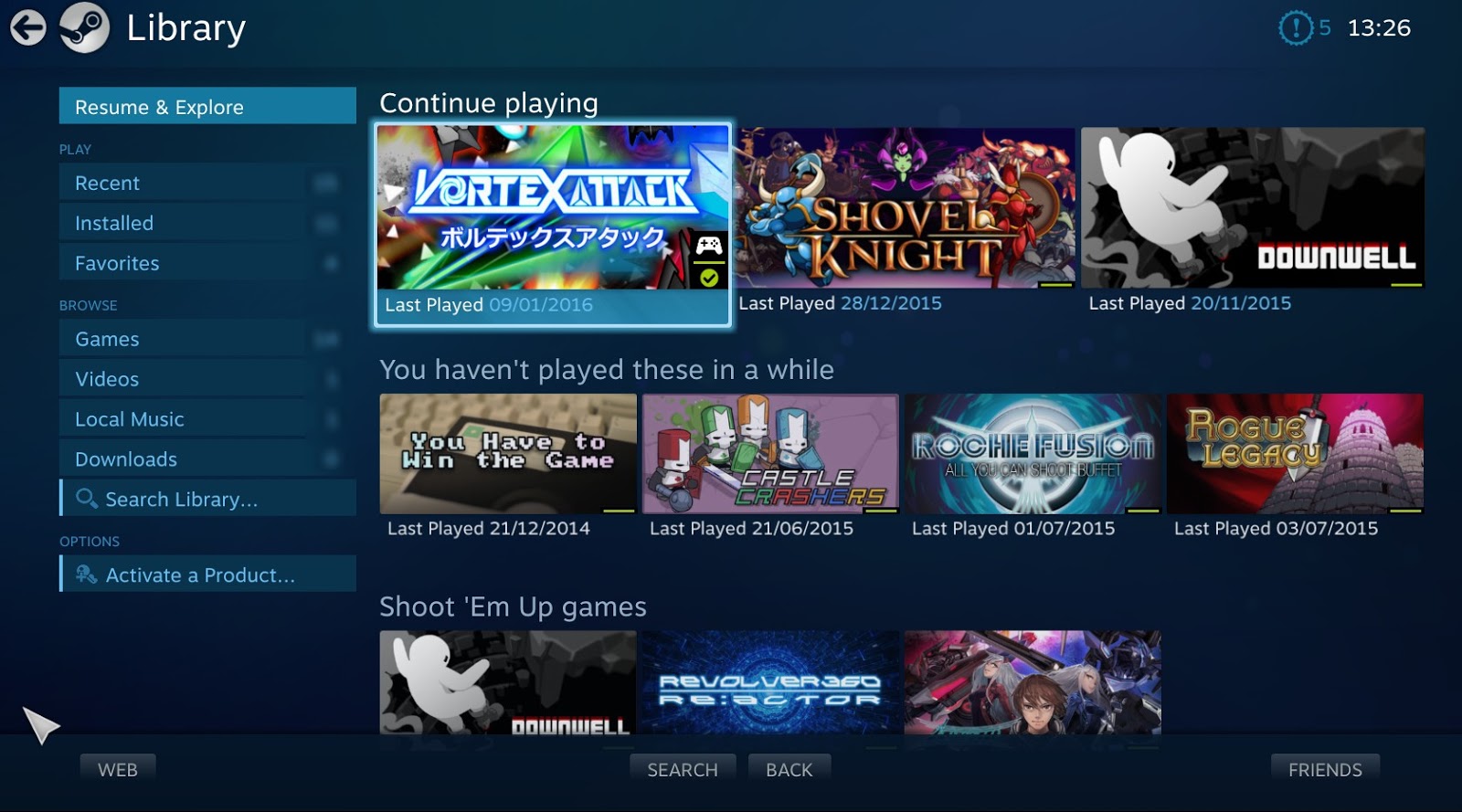Click the magnifier icon in Search Library
The image size is (1462, 812).
[x=87, y=499]
